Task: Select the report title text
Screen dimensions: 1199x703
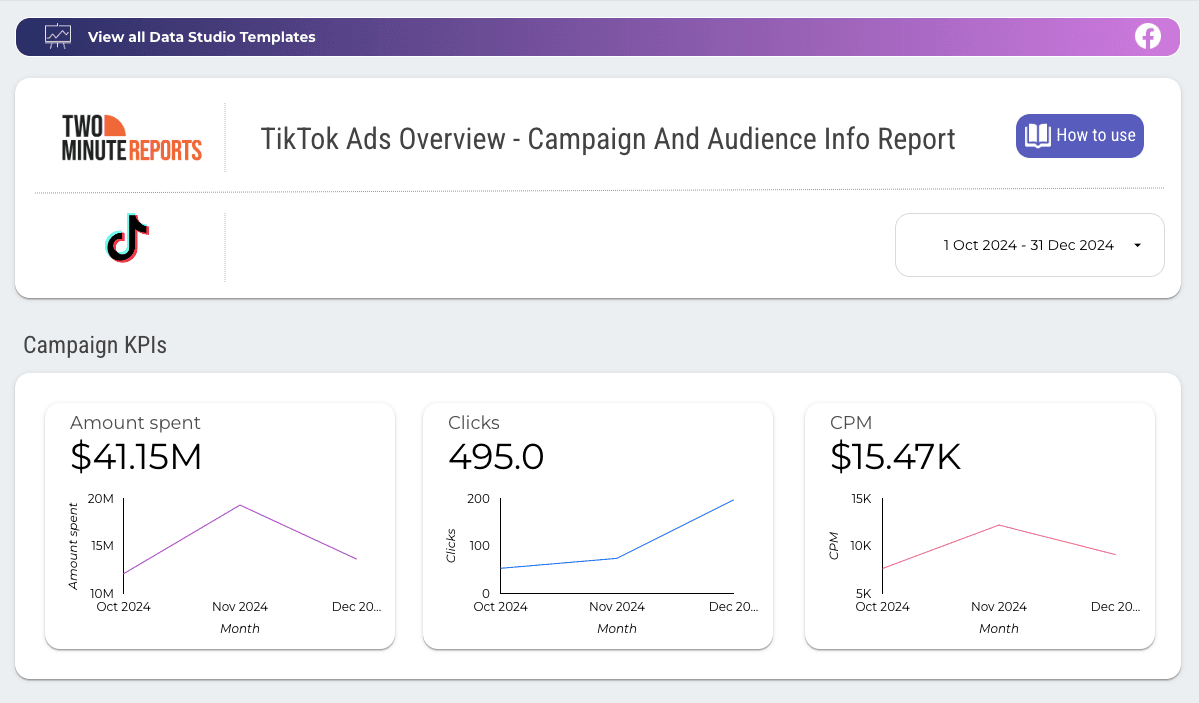Action: click(608, 139)
